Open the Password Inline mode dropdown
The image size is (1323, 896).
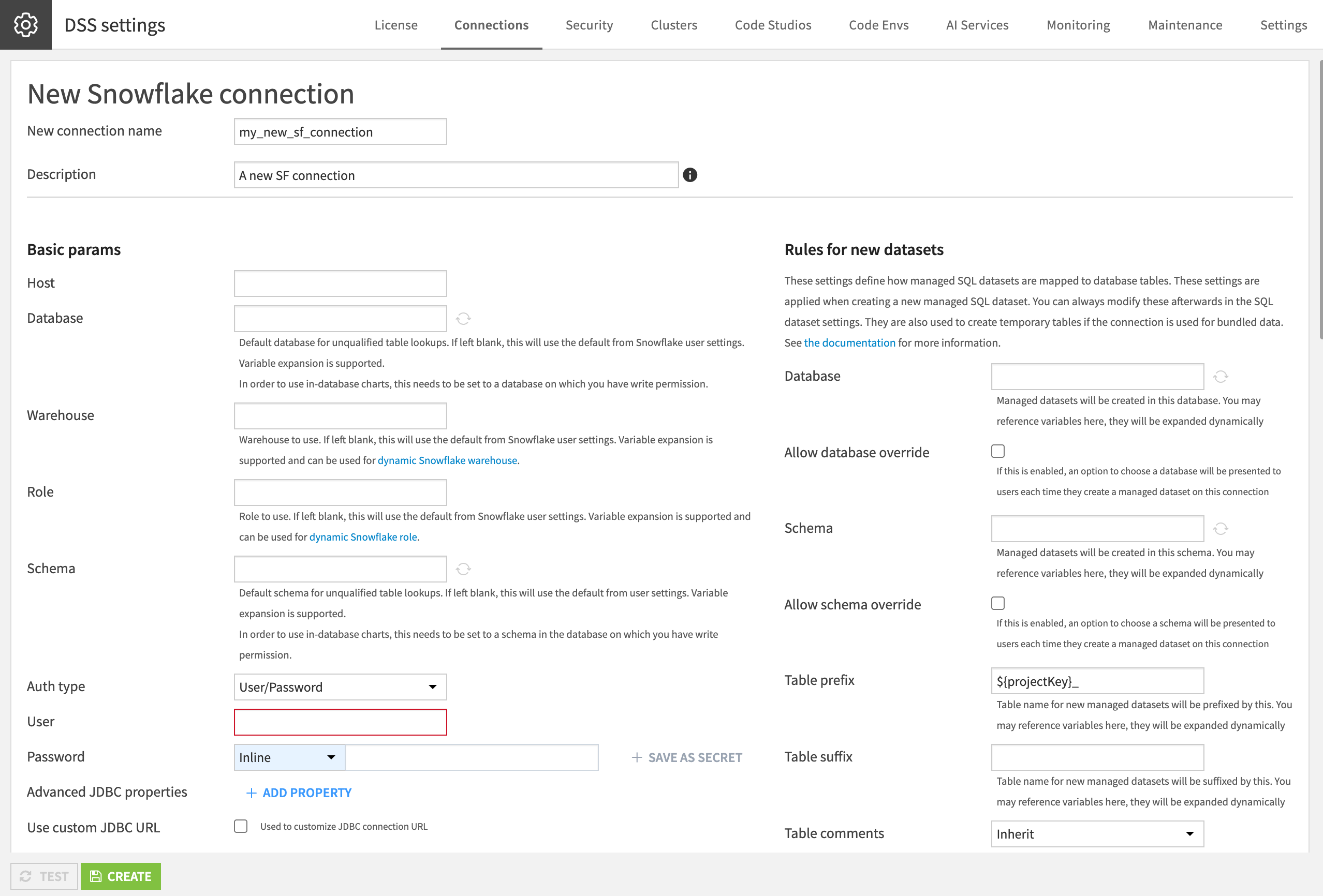289,758
